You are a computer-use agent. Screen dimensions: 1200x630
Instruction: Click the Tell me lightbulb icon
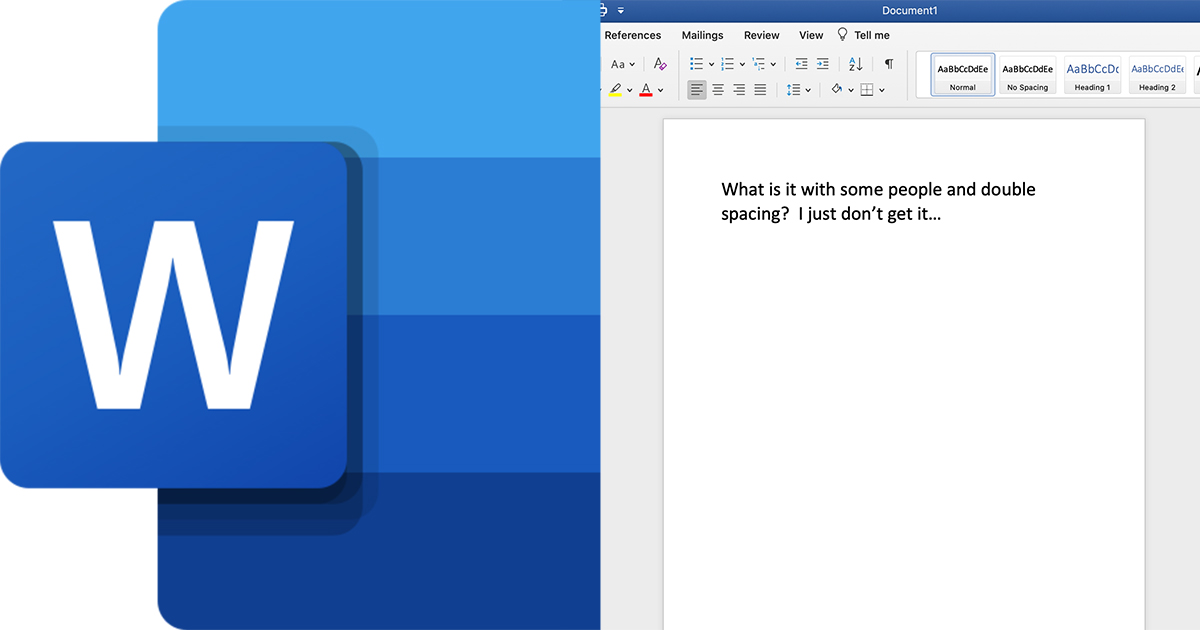pyautogui.click(x=842, y=35)
